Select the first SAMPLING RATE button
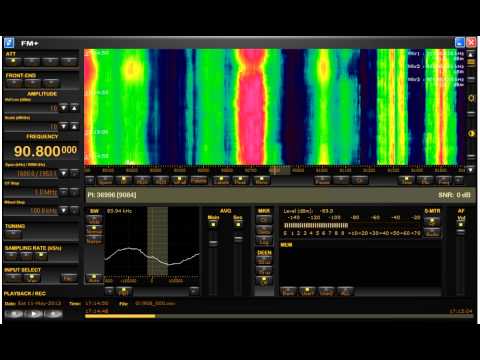Viewport: 480px width, 360px height. 11,256
